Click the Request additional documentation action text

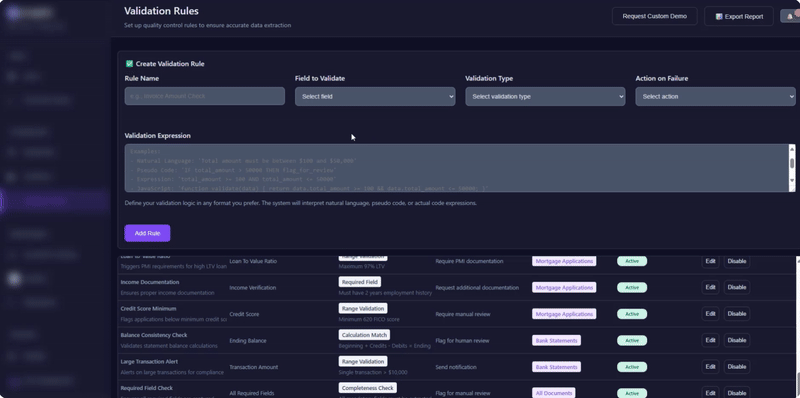point(477,288)
